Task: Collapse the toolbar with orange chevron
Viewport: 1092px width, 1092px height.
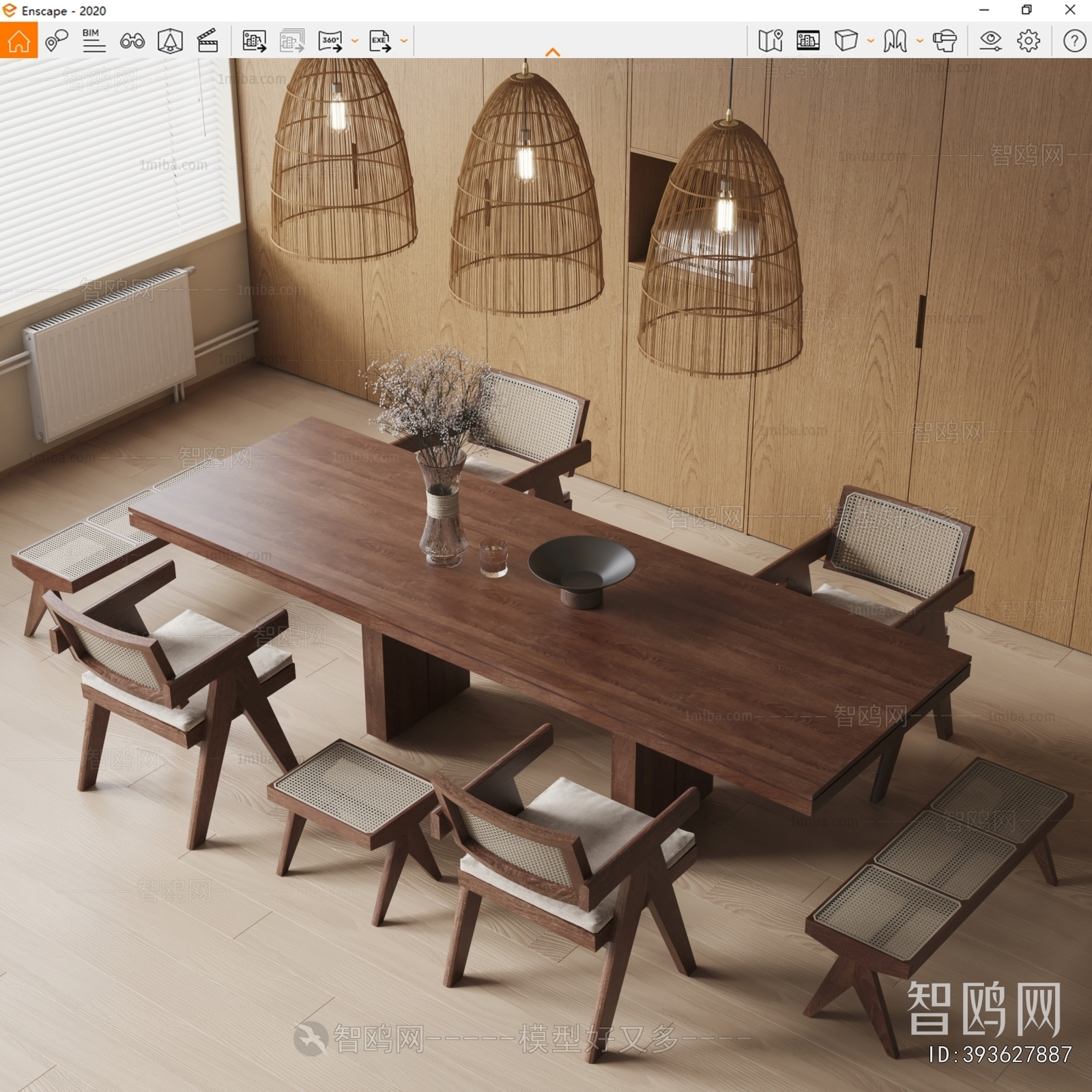Action: coord(553,52)
